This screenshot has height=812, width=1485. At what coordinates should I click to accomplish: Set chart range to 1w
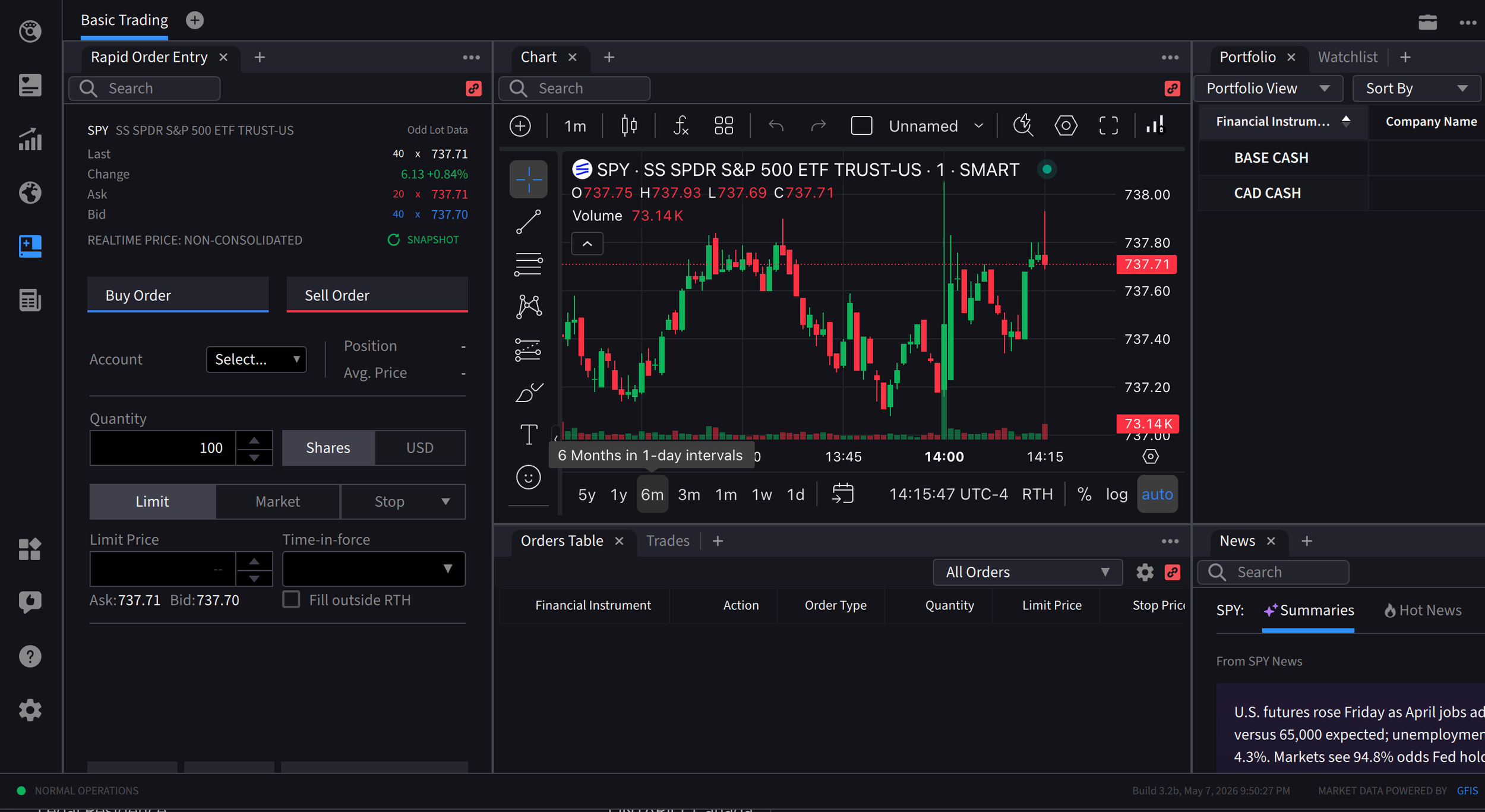(x=762, y=494)
